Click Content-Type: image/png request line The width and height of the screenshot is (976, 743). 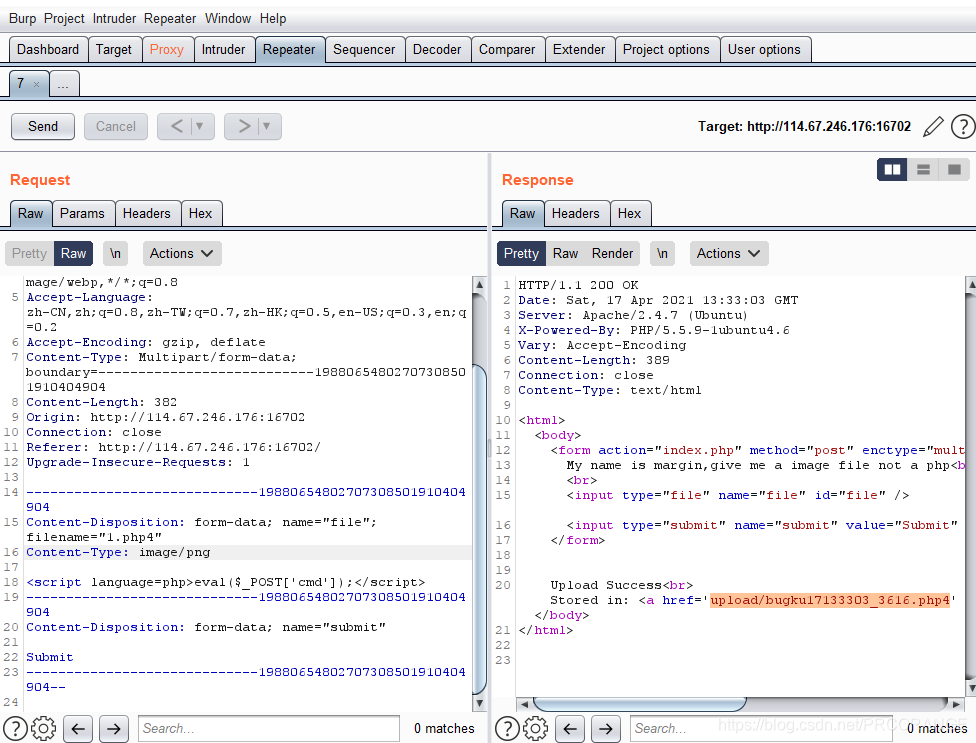(x=118, y=552)
